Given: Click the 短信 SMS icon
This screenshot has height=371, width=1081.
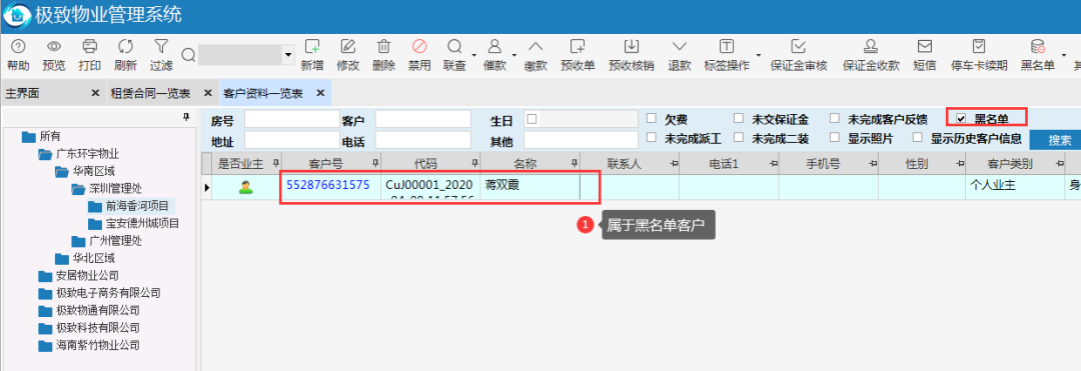Looking at the screenshot, I should (x=925, y=47).
